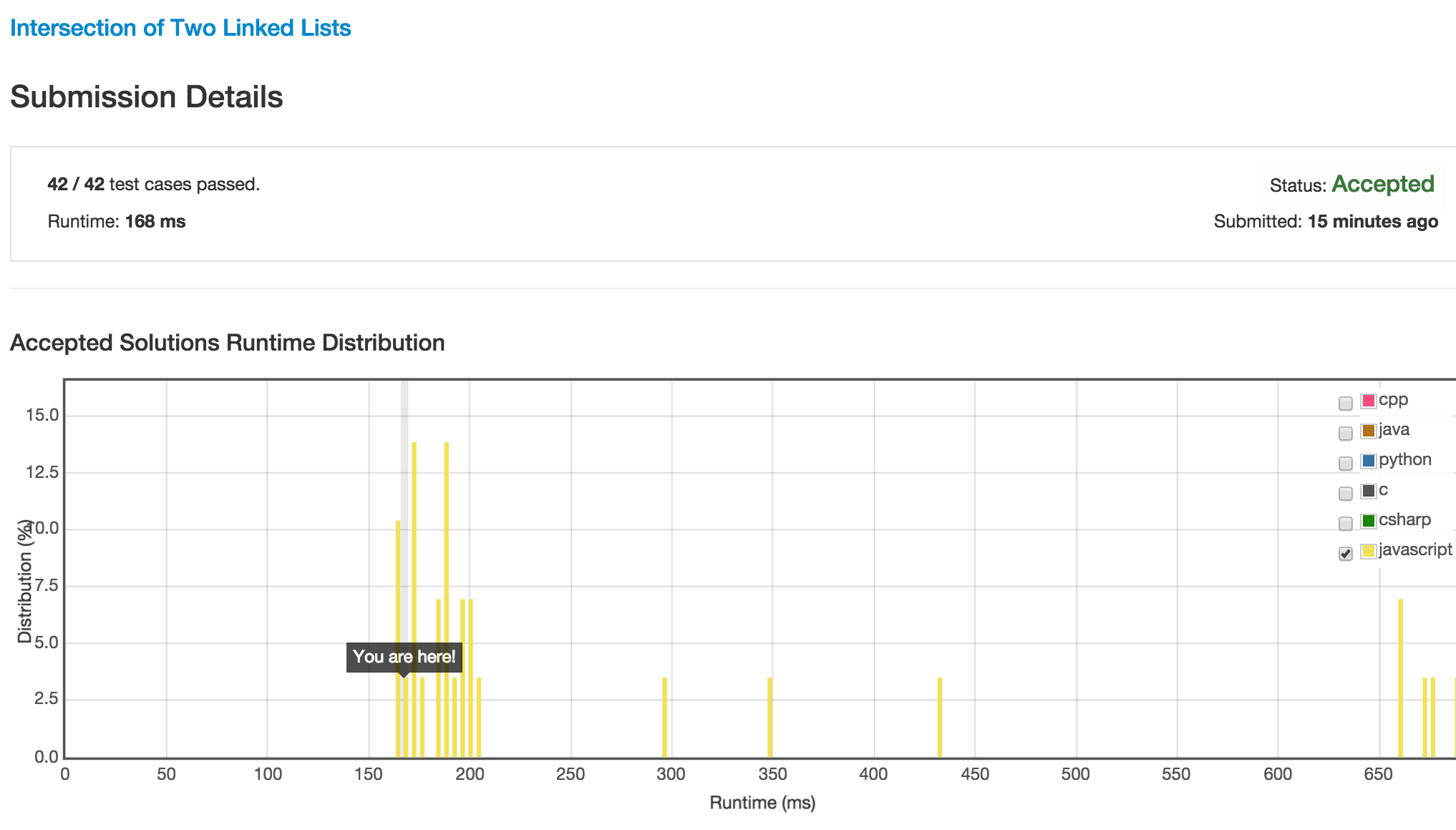The image size is (1456, 830).
Task: Enable the java language checkbox
Action: [x=1346, y=434]
